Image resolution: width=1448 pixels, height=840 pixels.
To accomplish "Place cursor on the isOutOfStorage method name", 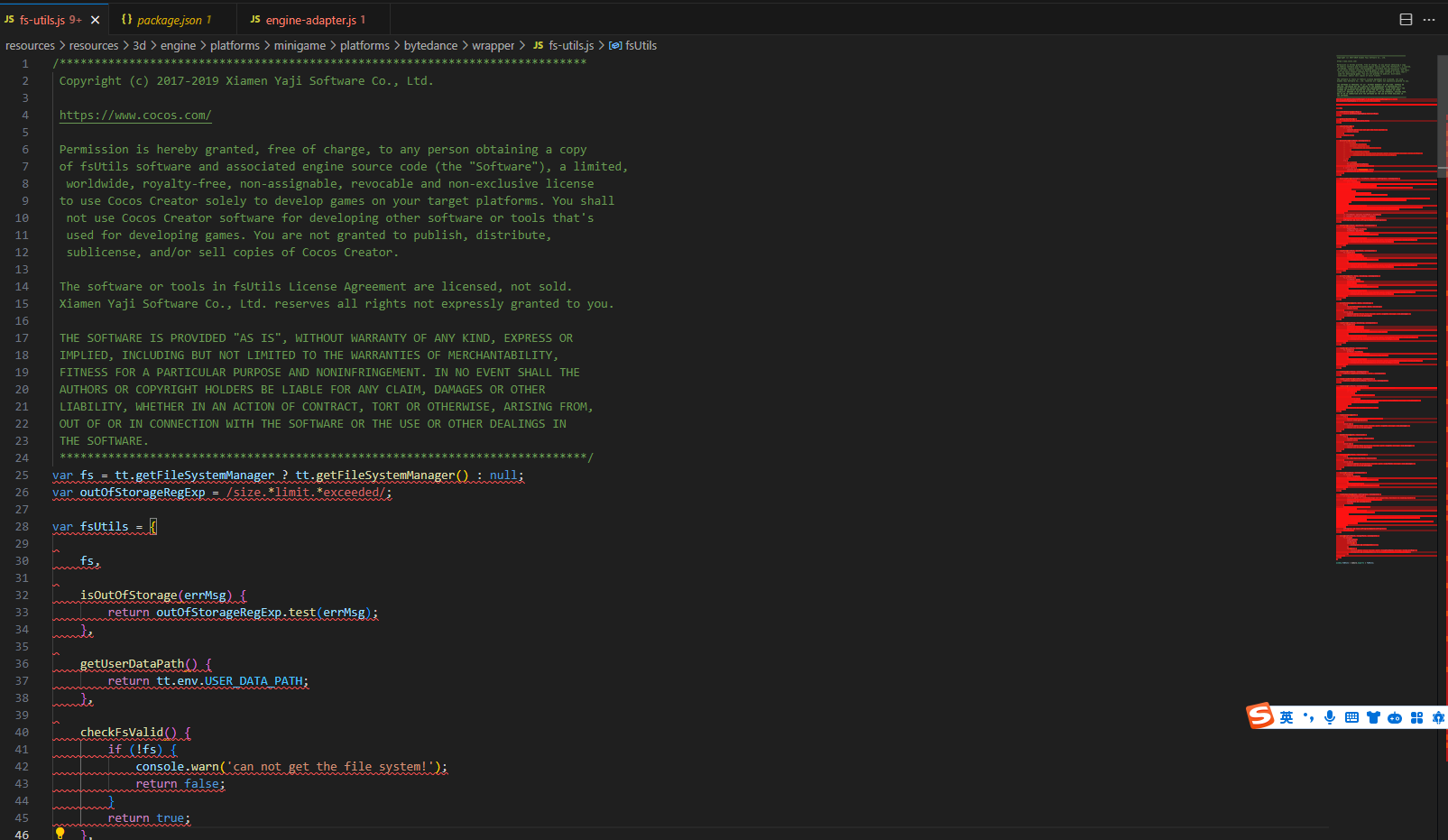I will tap(129, 595).
